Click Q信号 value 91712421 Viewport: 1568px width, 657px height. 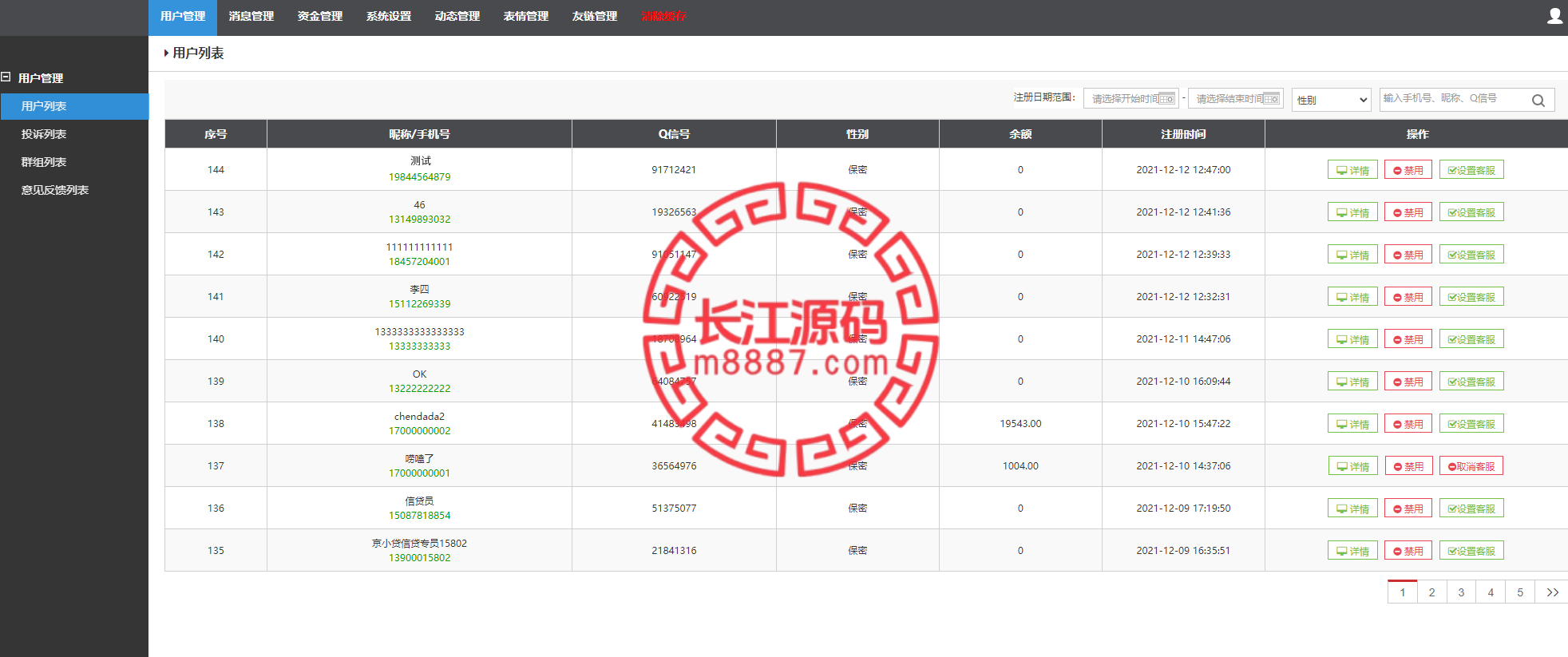coord(674,170)
